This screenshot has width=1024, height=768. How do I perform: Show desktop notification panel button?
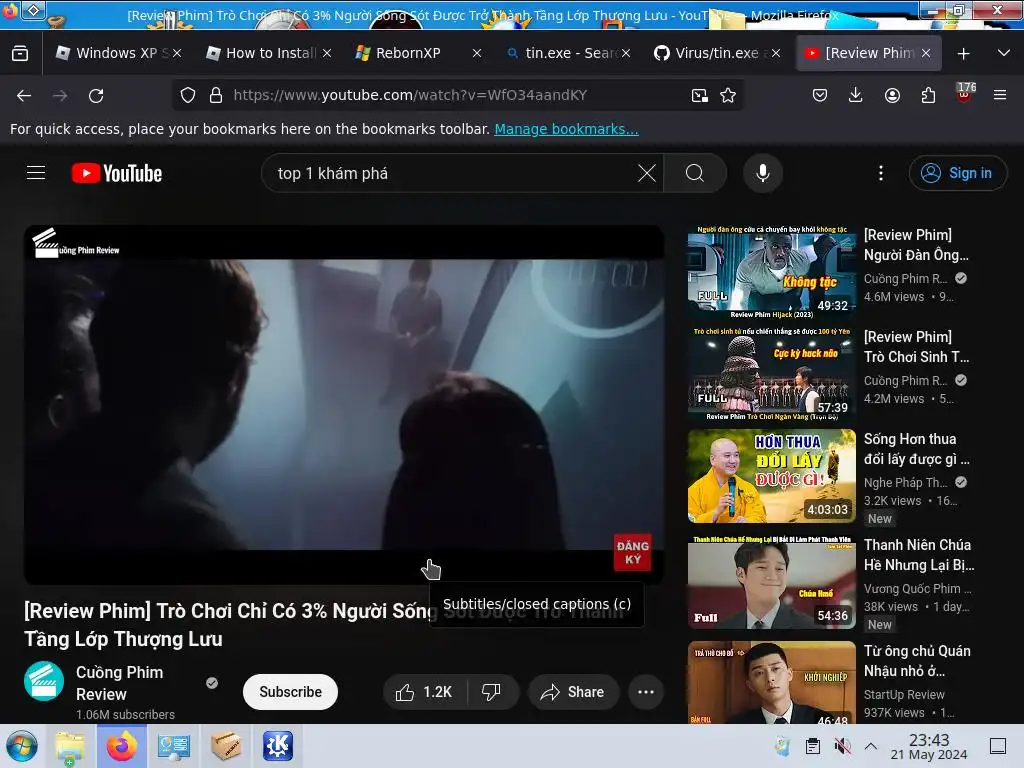coord(998,746)
